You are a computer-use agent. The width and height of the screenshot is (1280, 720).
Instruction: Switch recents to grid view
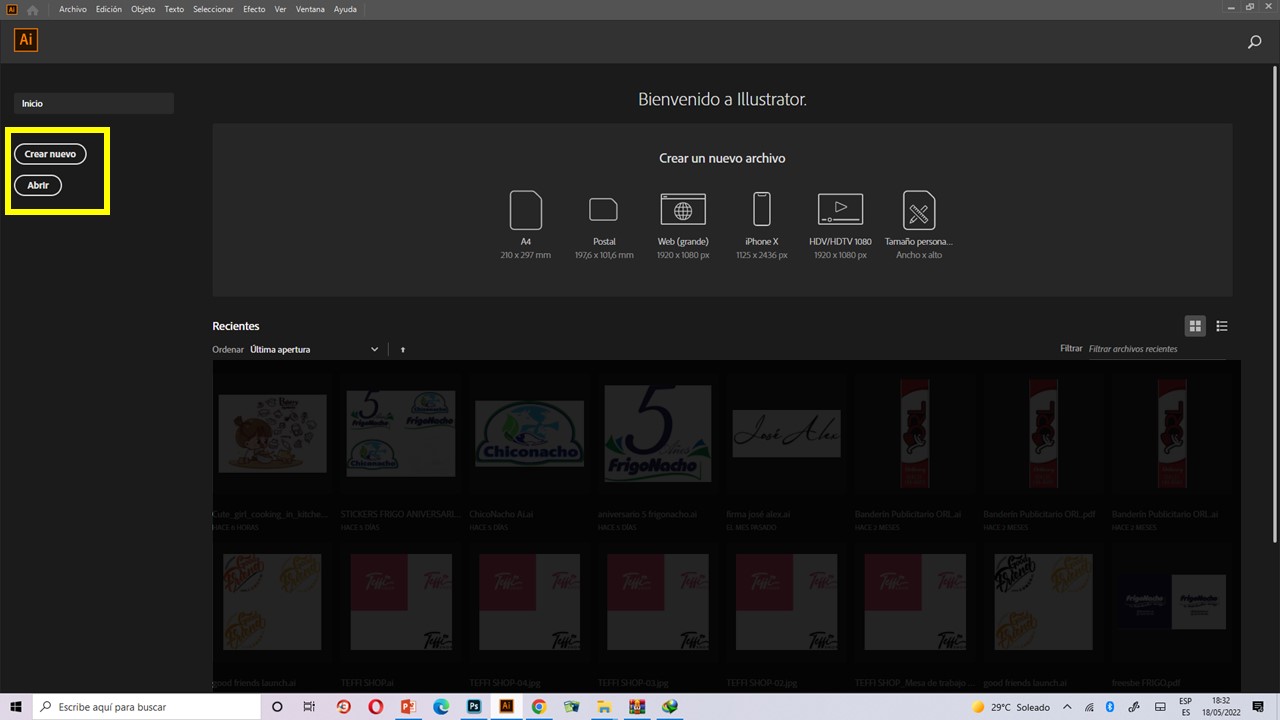point(1195,326)
